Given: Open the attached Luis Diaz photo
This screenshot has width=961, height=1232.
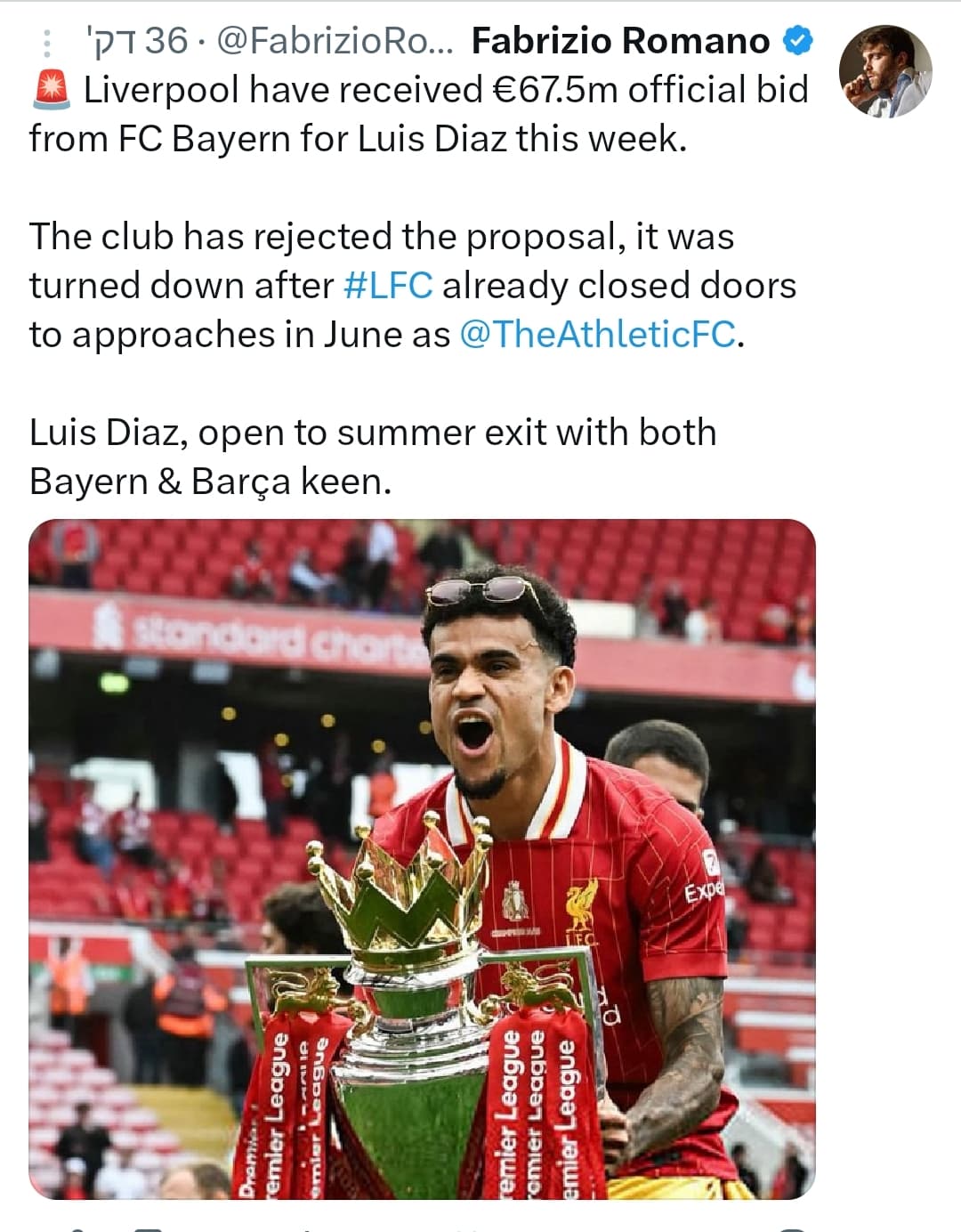Looking at the screenshot, I should click(x=422, y=859).
